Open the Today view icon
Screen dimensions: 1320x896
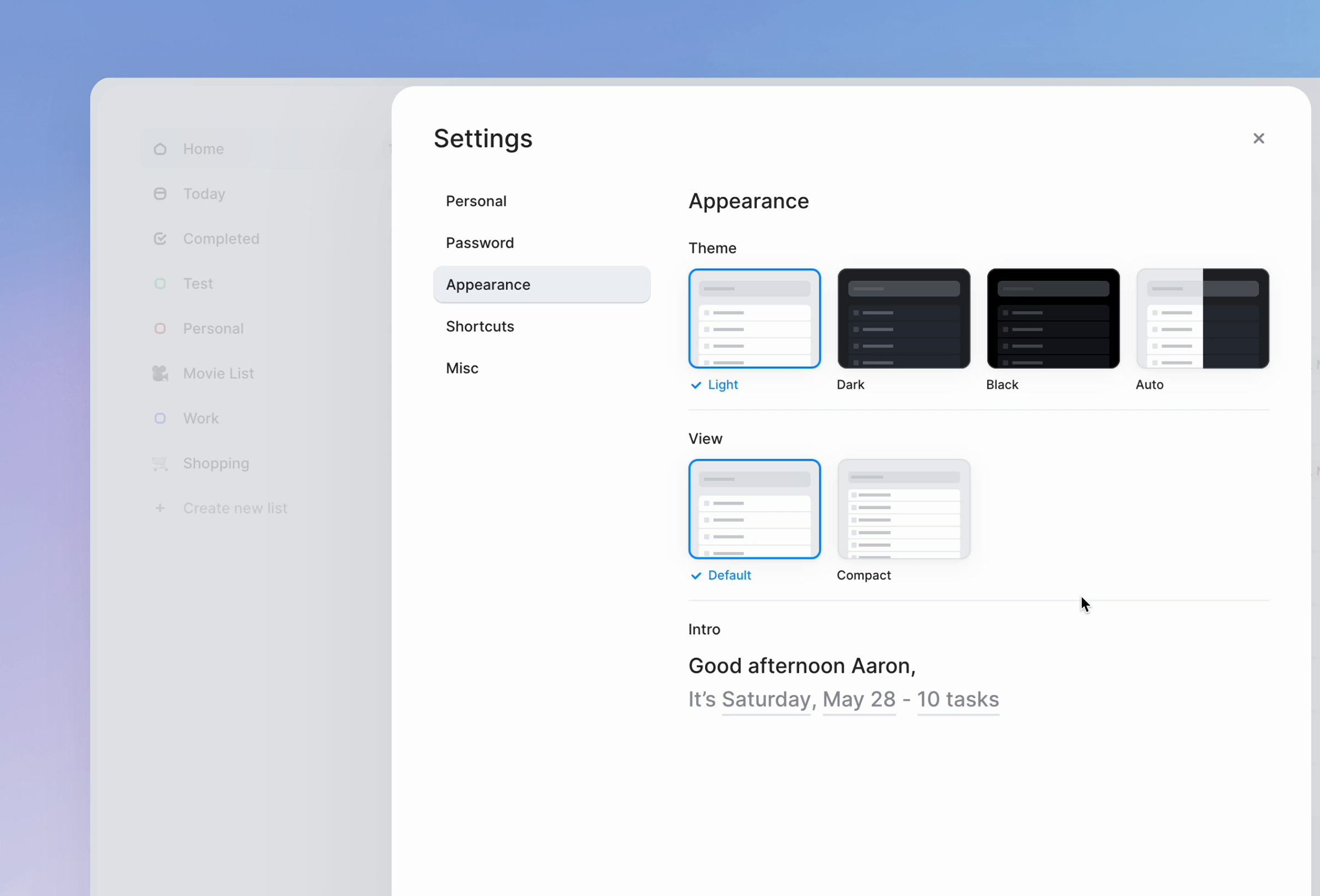point(159,193)
